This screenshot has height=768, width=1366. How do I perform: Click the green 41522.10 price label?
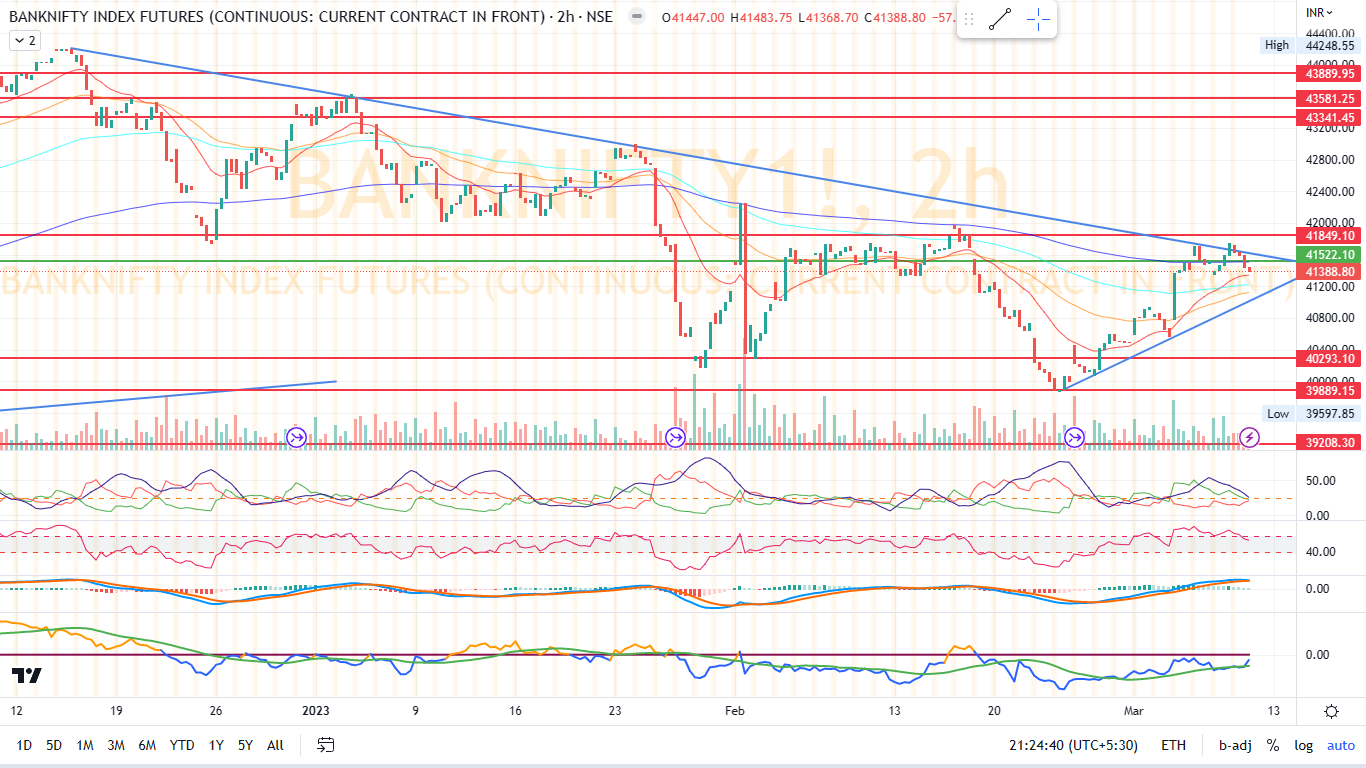(x=1330, y=256)
